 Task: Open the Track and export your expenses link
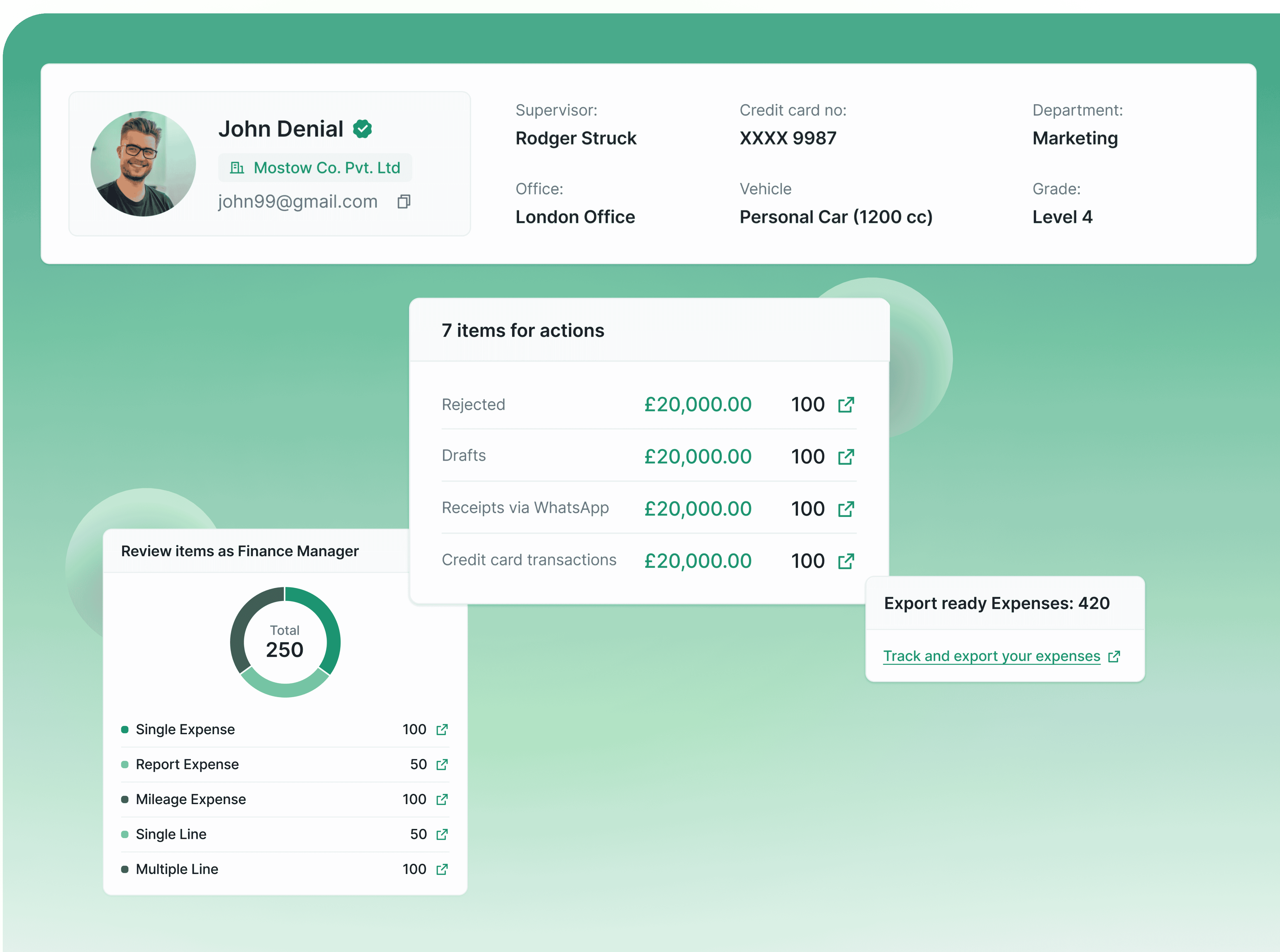991,656
